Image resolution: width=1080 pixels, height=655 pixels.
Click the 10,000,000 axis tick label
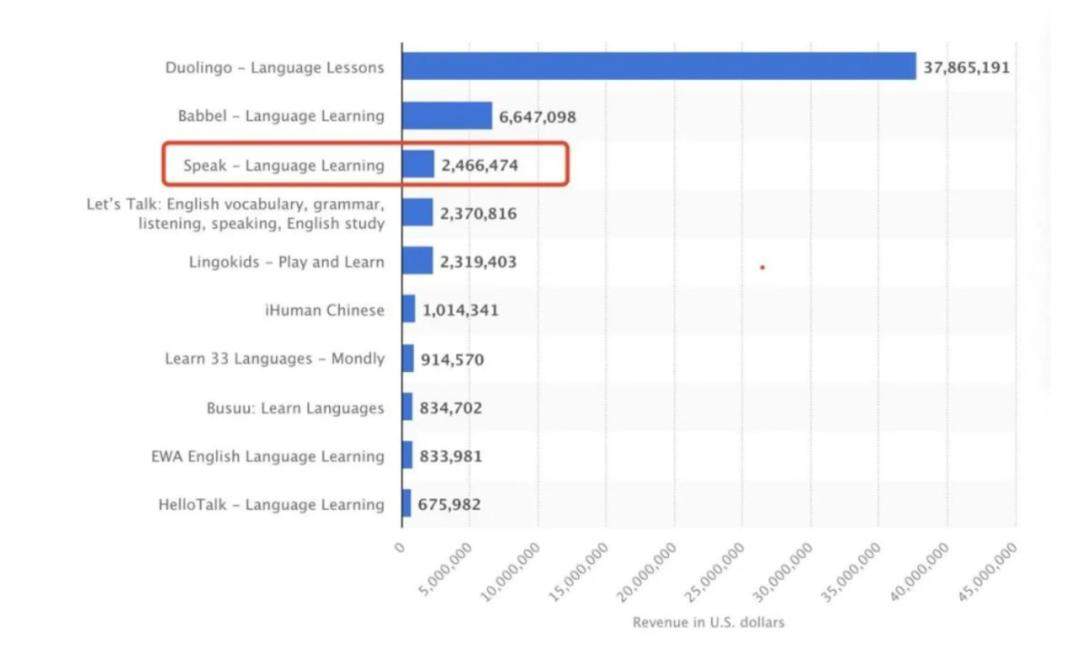pos(510,572)
